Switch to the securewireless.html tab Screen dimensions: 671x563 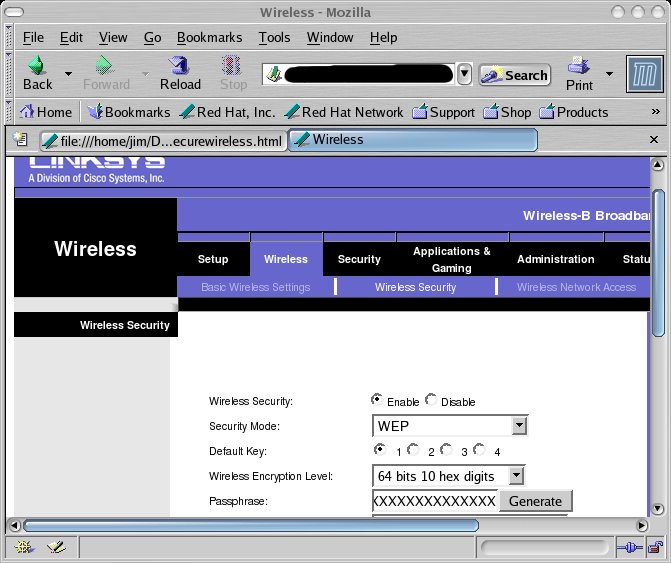(x=162, y=141)
